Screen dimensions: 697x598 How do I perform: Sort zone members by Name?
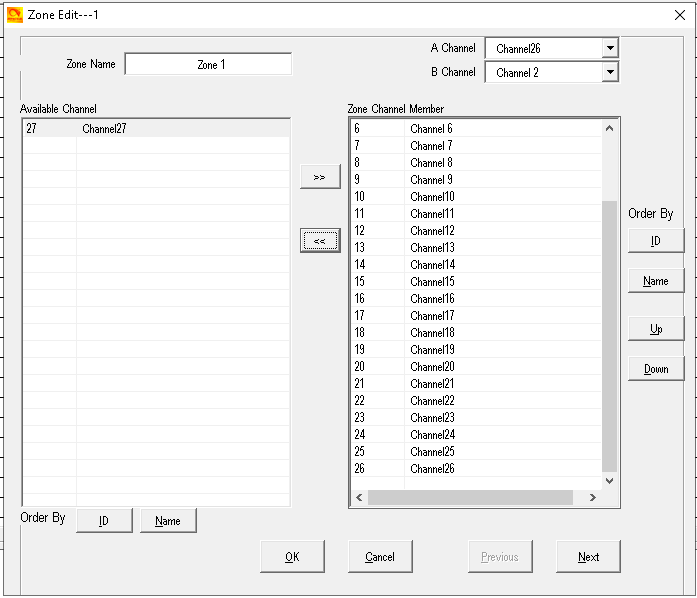656,281
